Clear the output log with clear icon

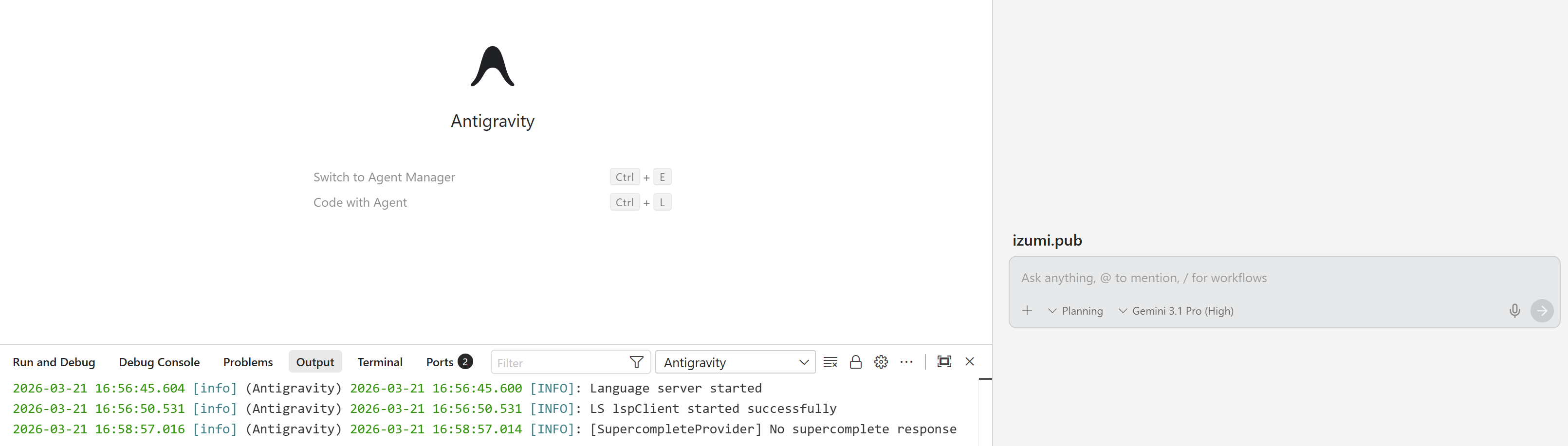(830, 362)
